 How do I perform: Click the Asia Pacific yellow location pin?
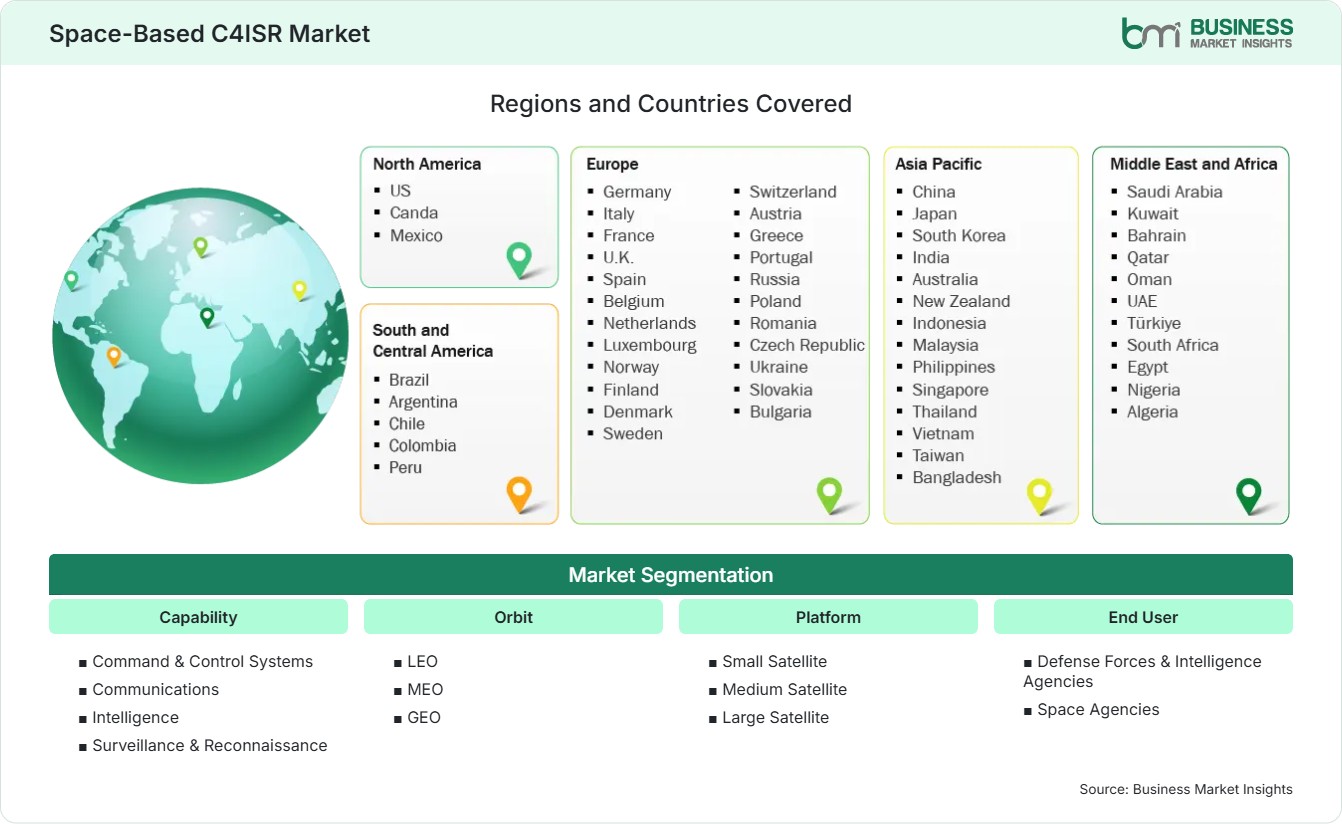1040,496
